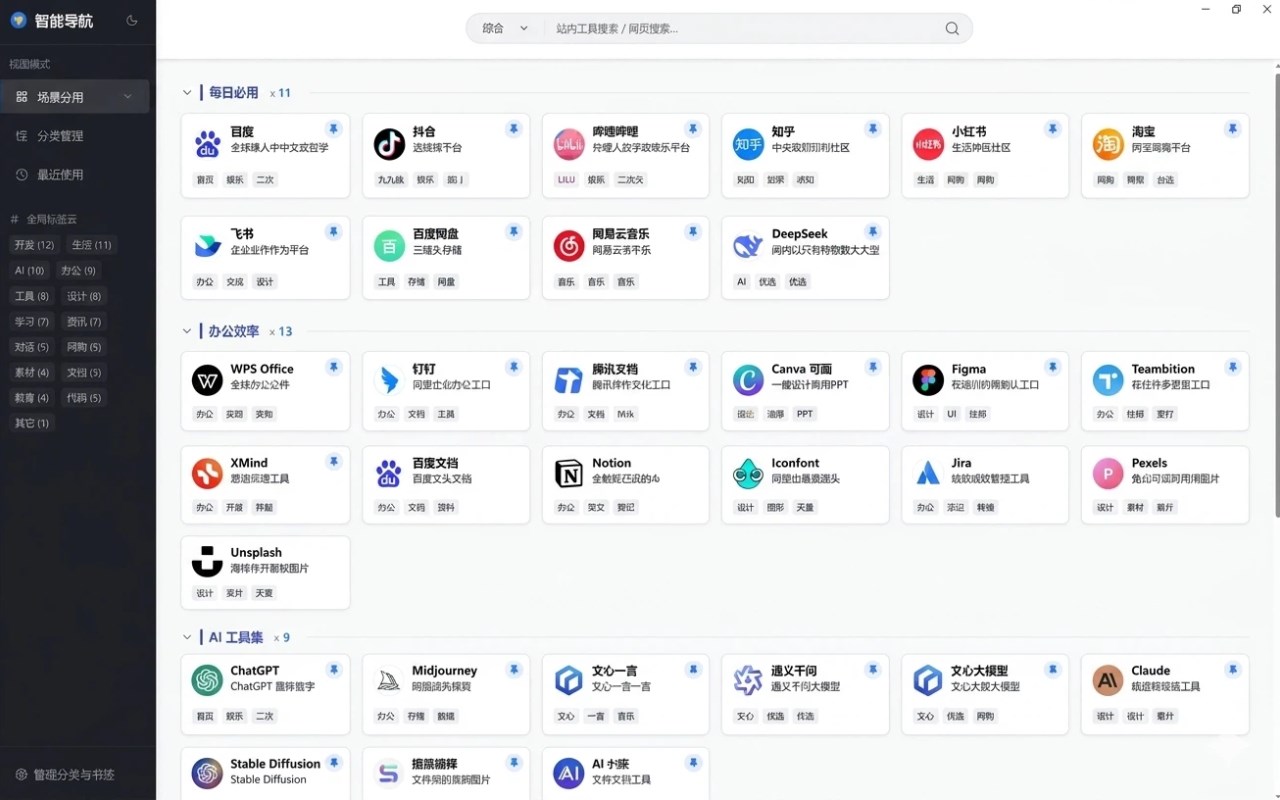Open 管理分类与书签 at the sidebar bottom
This screenshot has height=800, width=1280.
pos(66,775)
